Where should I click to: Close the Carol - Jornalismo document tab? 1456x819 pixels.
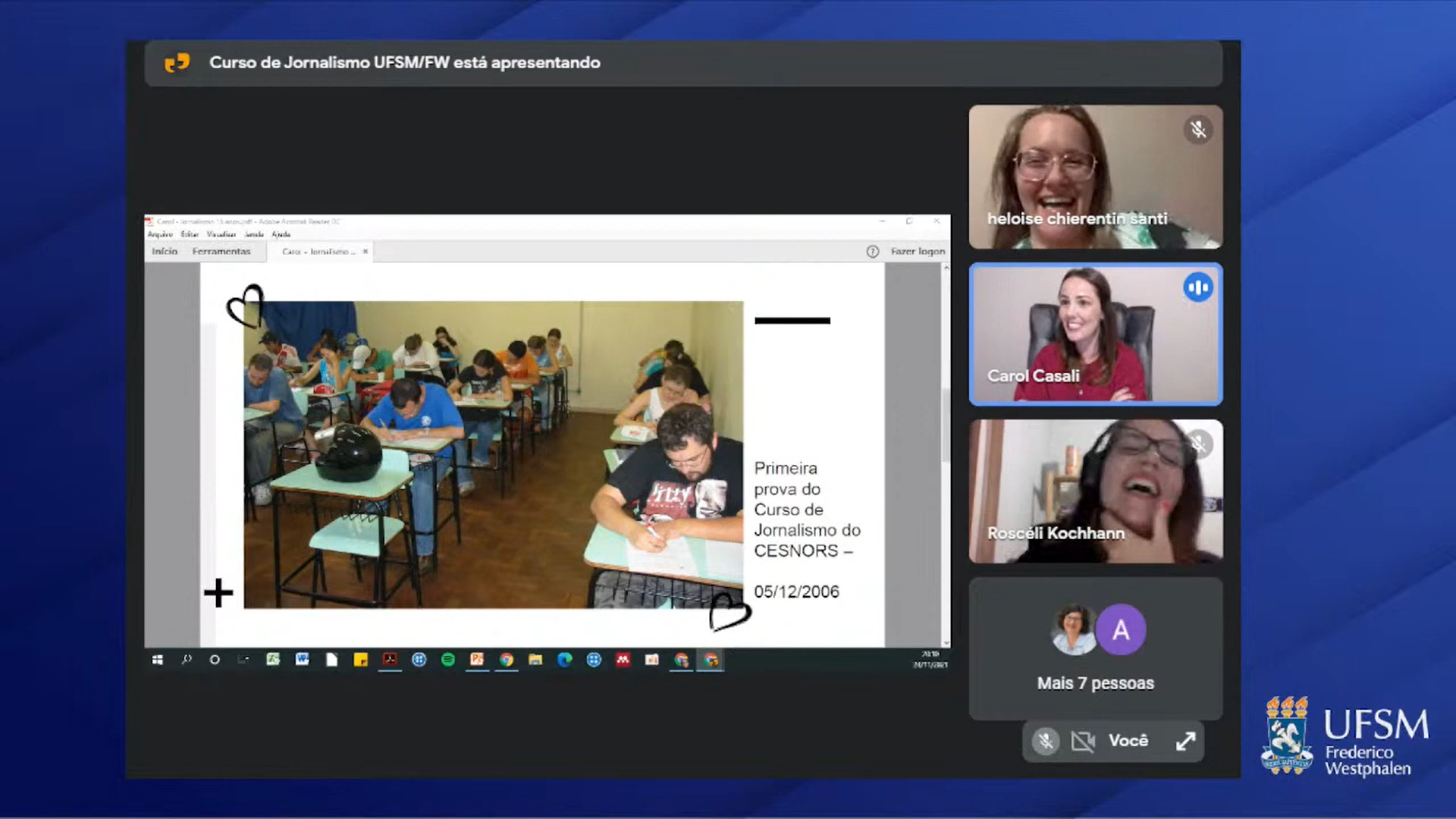366,252
